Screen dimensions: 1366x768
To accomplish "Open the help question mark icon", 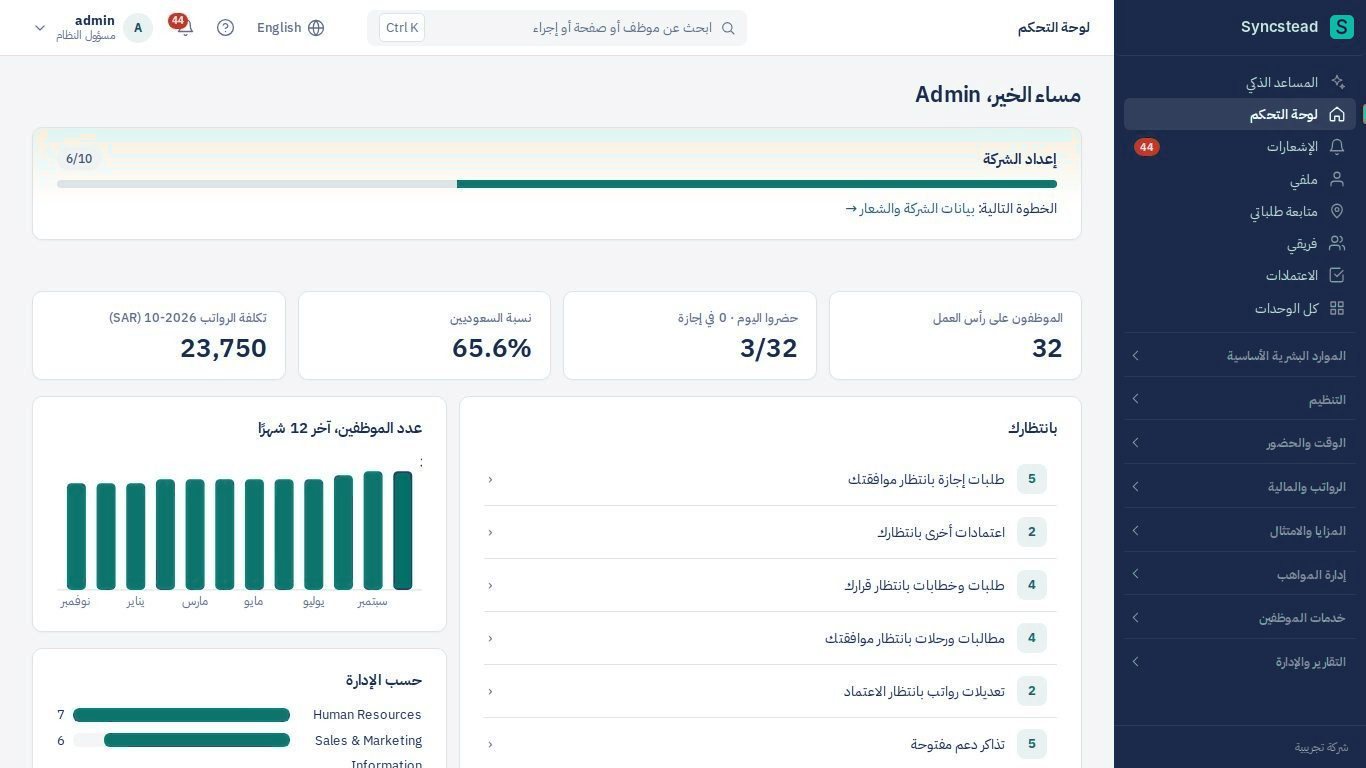I will click(x=225, y=28).
